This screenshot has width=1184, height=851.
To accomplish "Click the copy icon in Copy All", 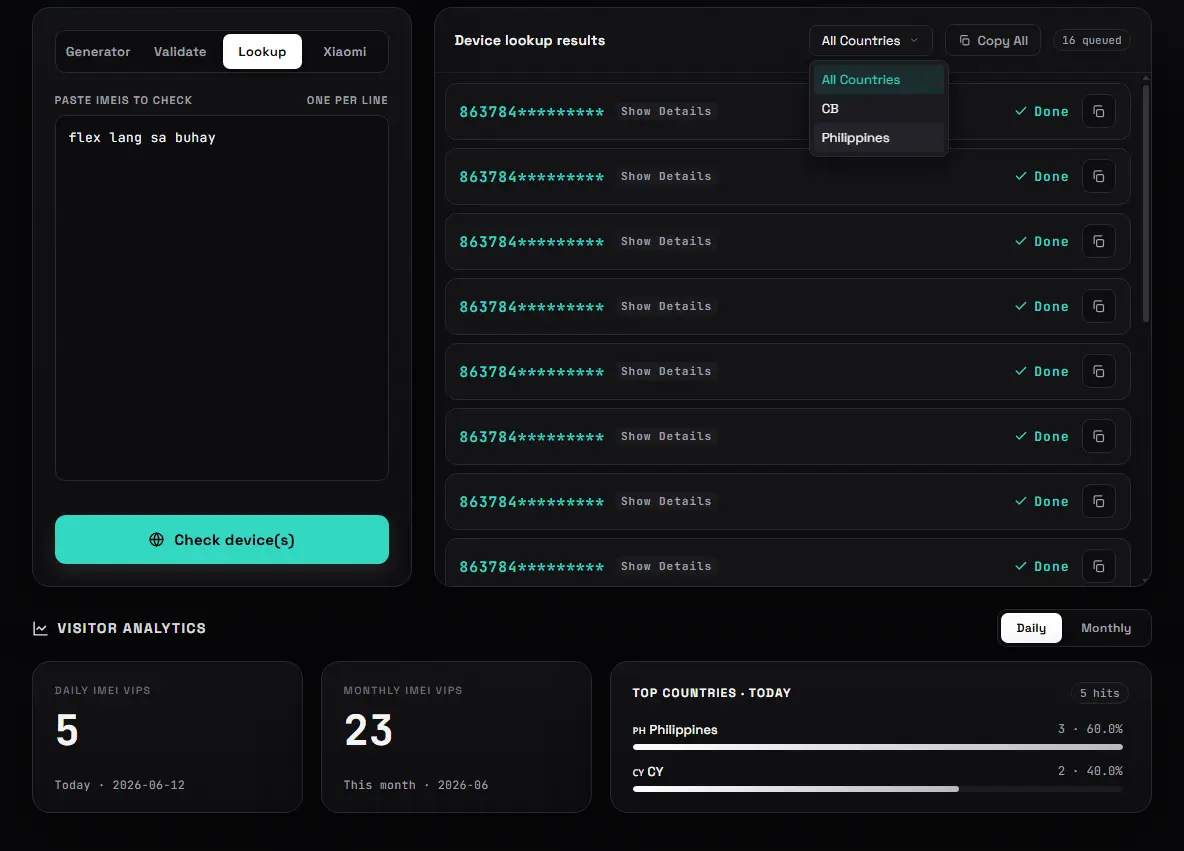I will (964, 40).
